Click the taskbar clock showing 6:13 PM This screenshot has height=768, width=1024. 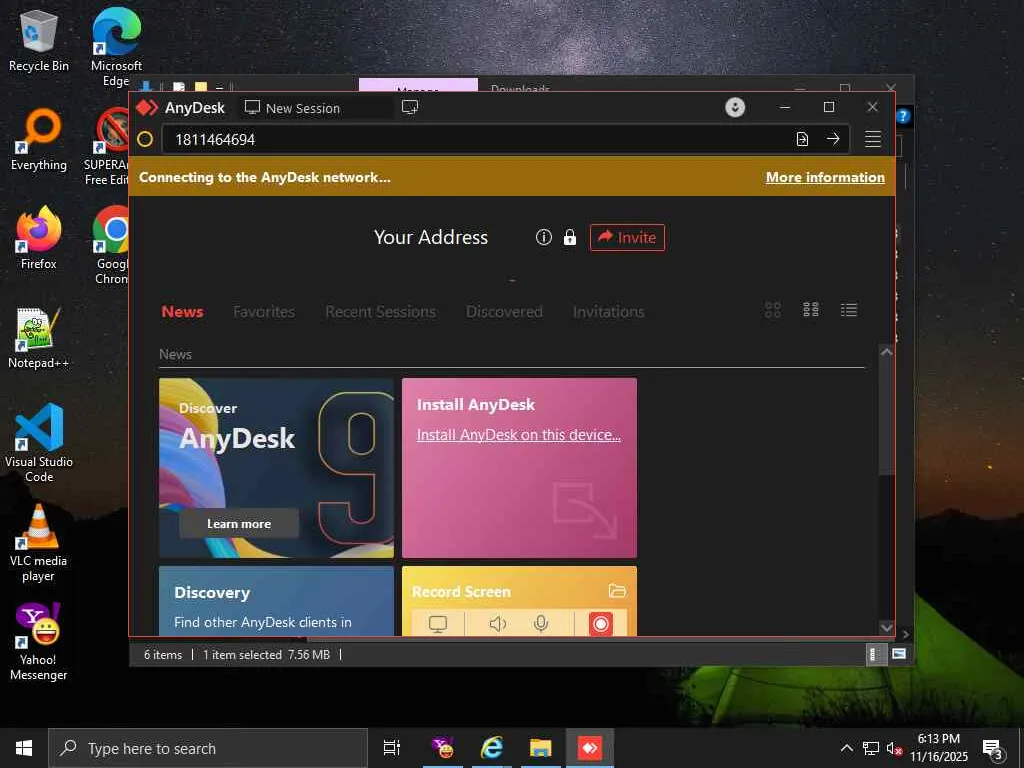click(x=938, y=748)
